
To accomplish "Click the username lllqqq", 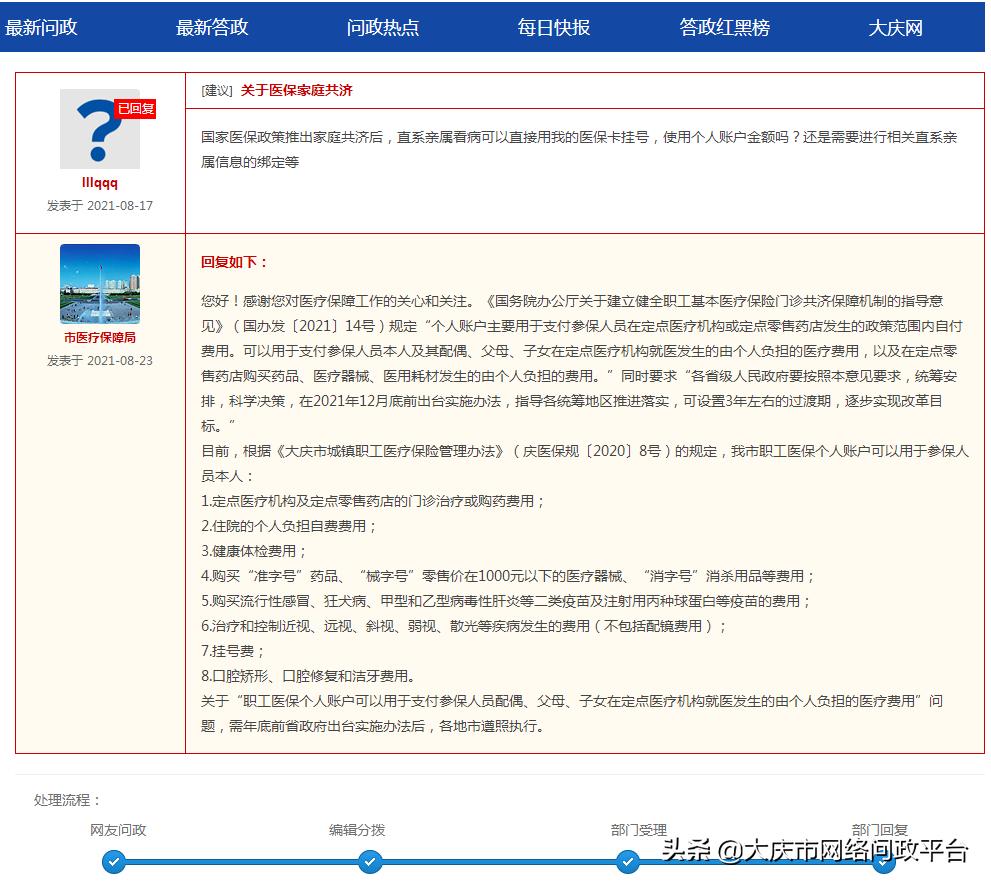I will click(100, 183).
